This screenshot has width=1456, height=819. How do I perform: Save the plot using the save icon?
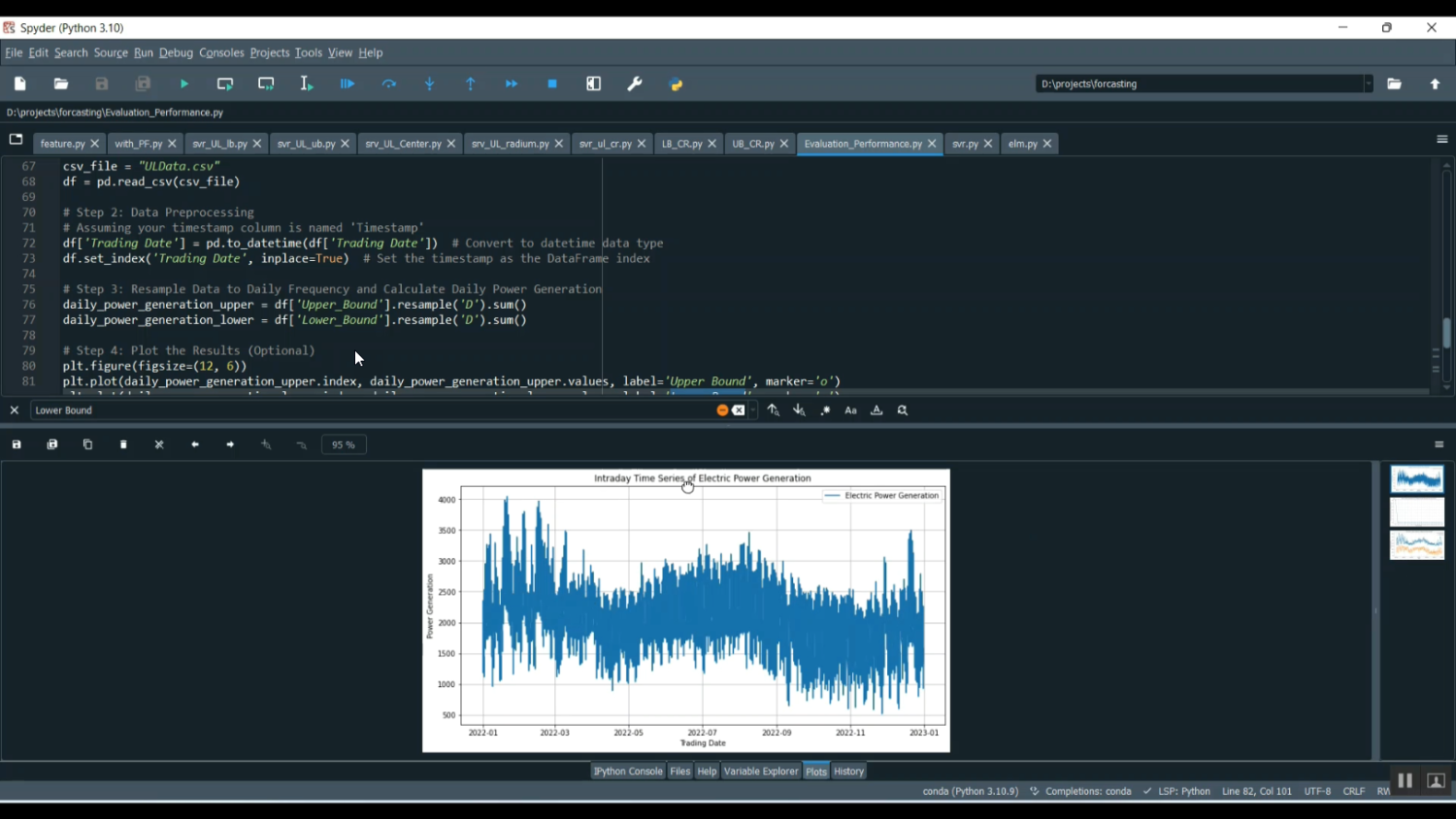pos(17,444)
